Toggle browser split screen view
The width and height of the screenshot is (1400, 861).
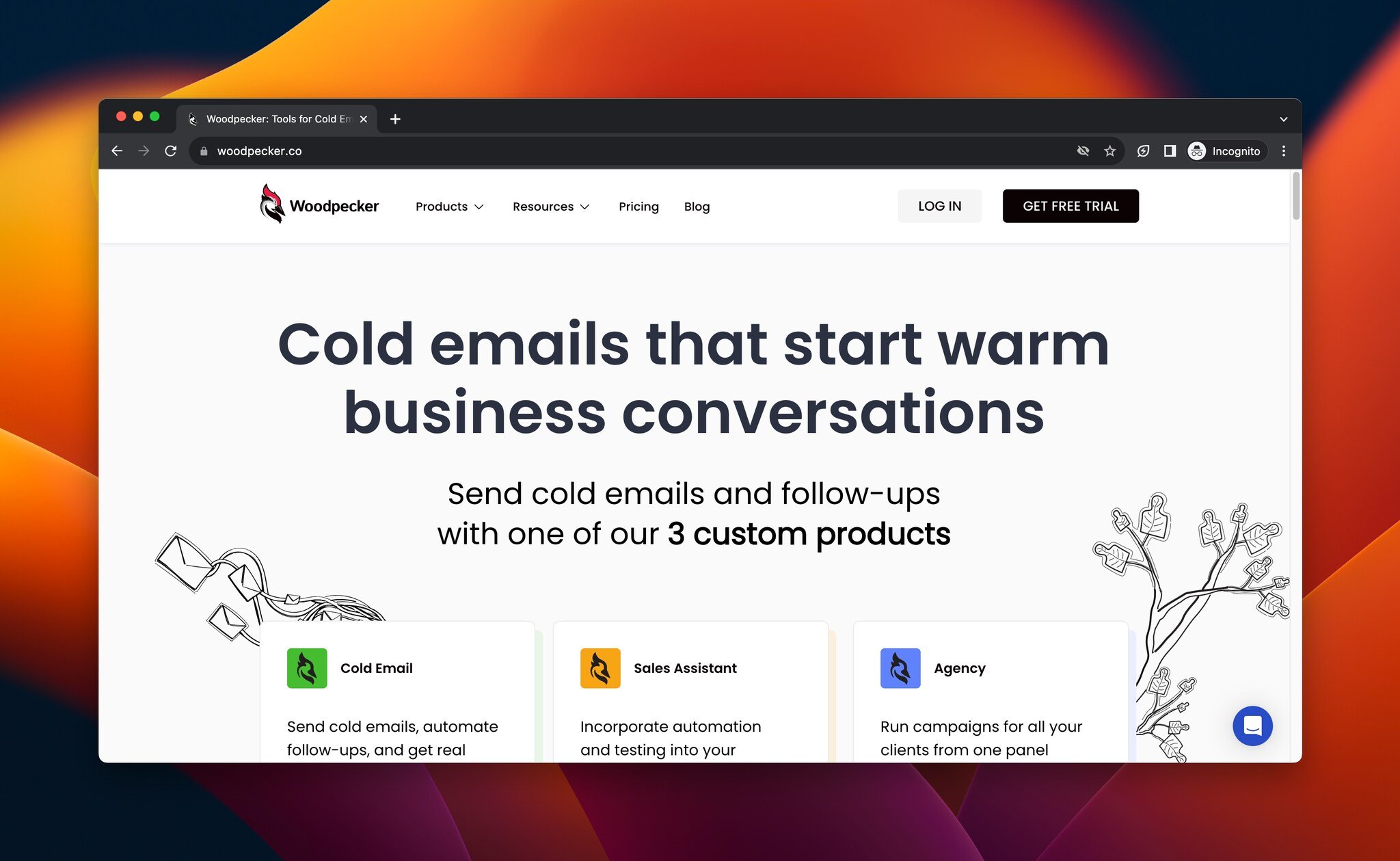[x=1170, y=151]
